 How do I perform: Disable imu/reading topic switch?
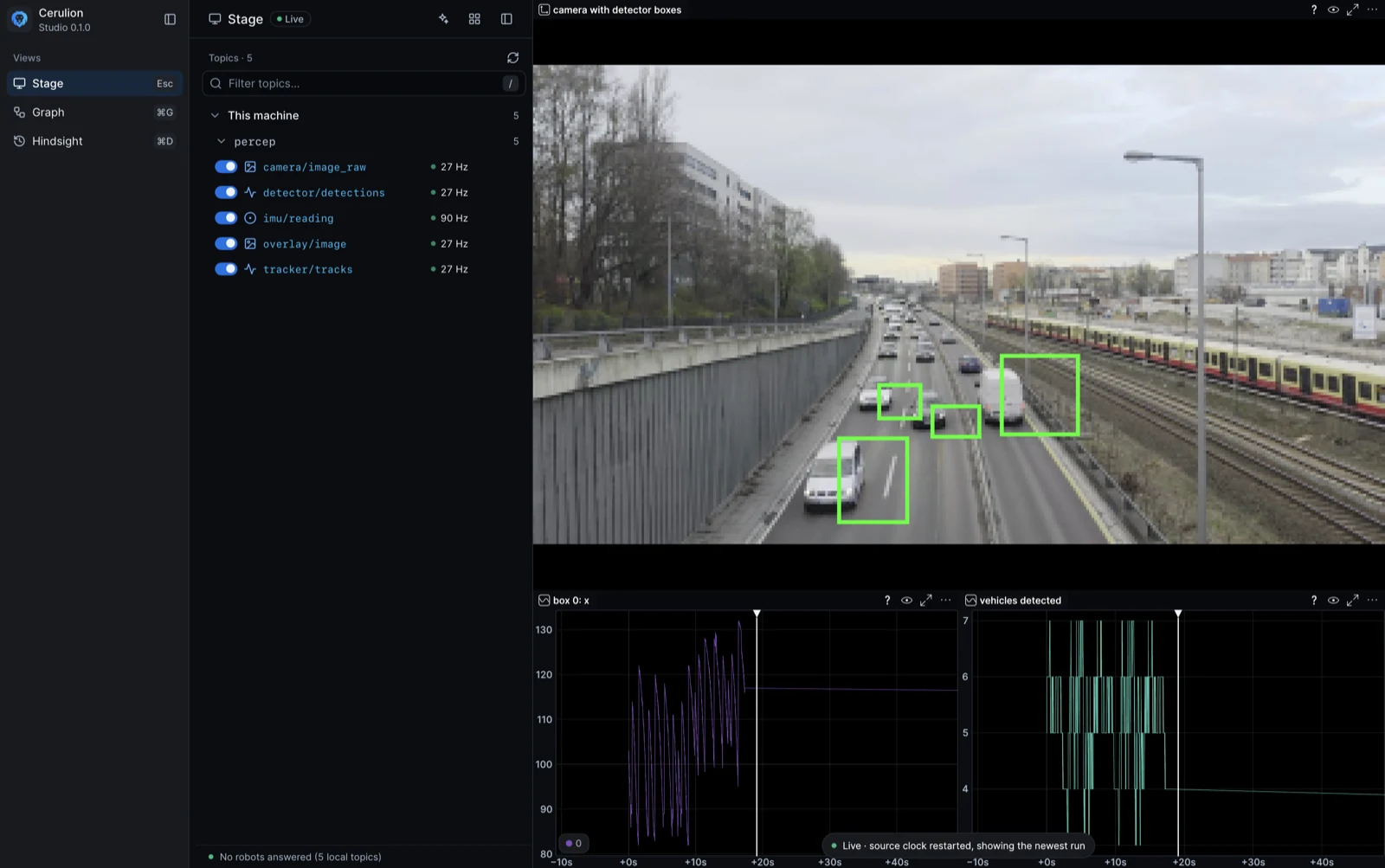point(226,218)
